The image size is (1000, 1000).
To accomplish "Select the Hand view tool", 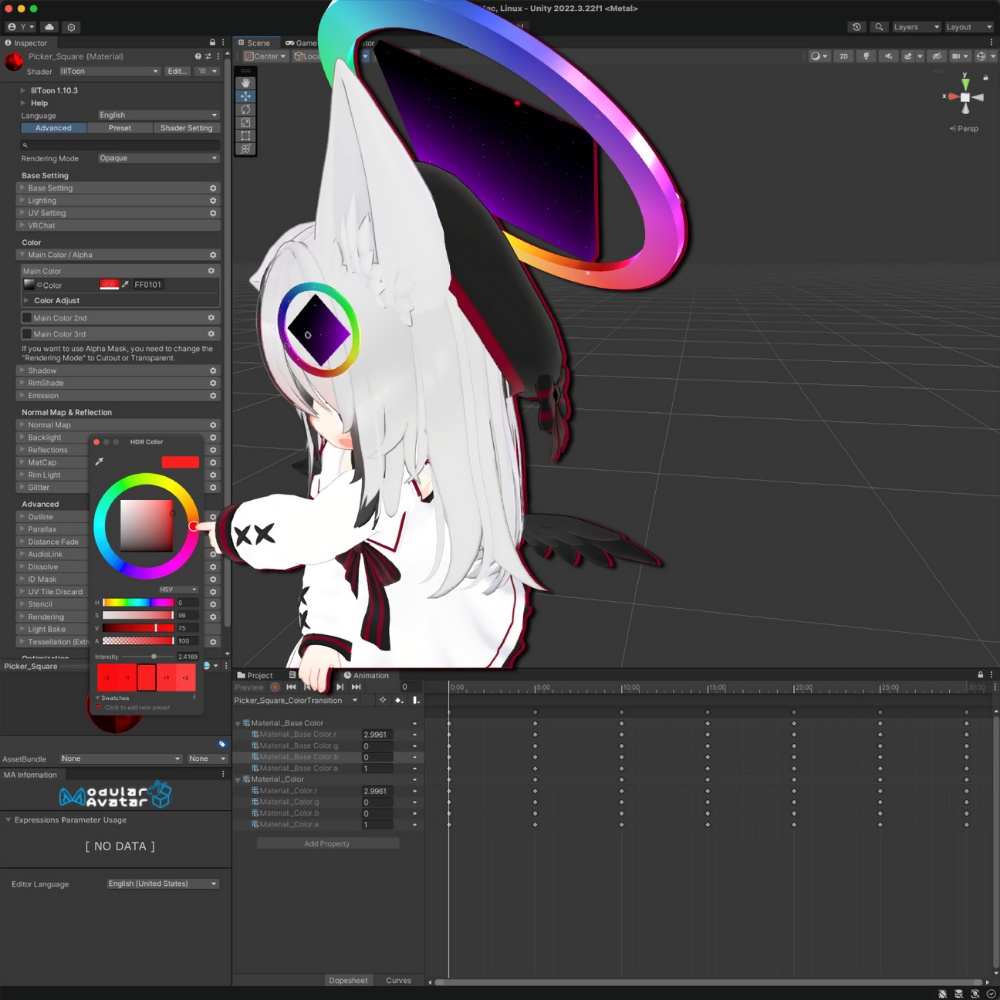I will (x=246, y=83).
